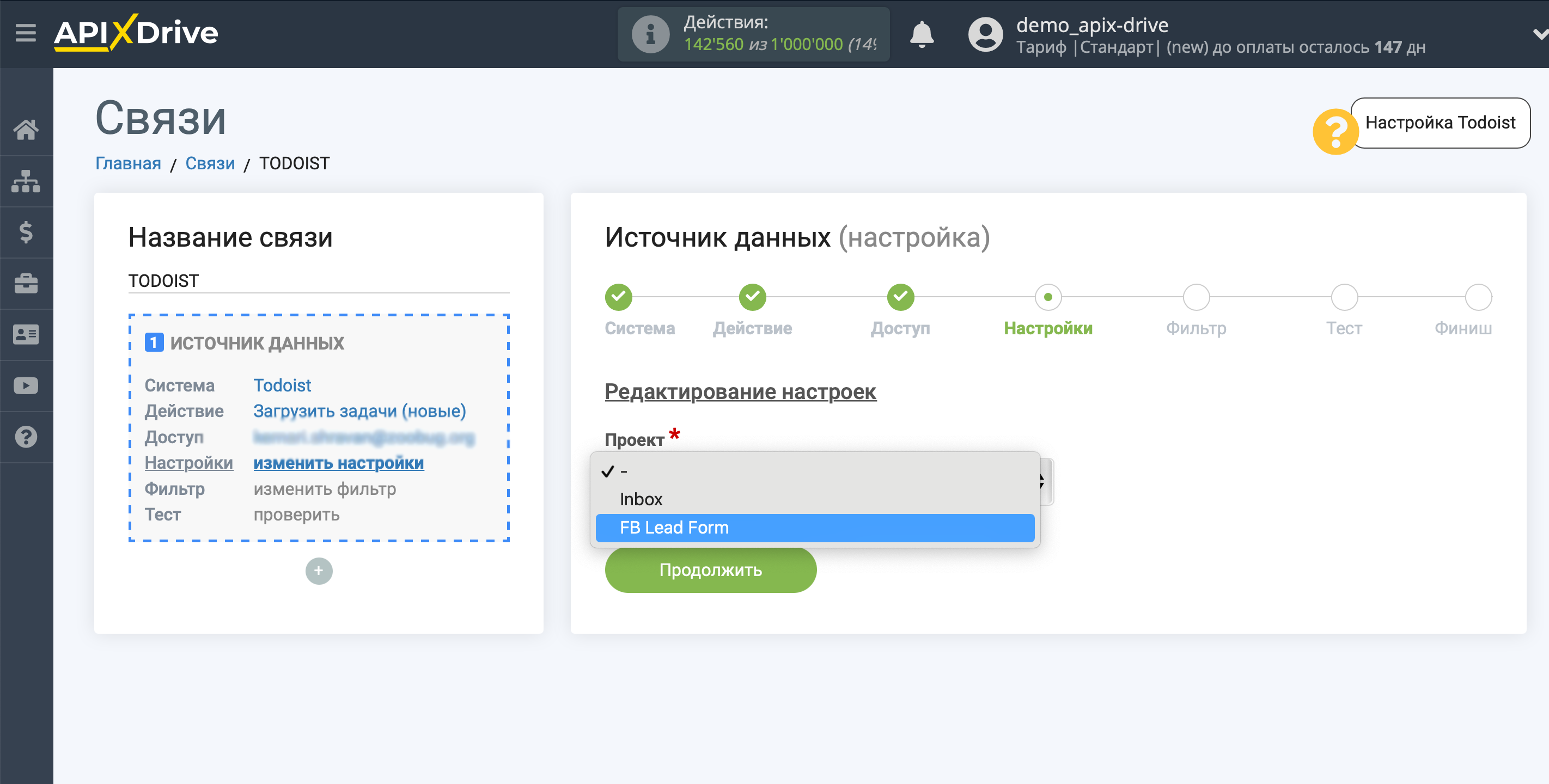Open the Todoist system link

click(x=282, y=385)
